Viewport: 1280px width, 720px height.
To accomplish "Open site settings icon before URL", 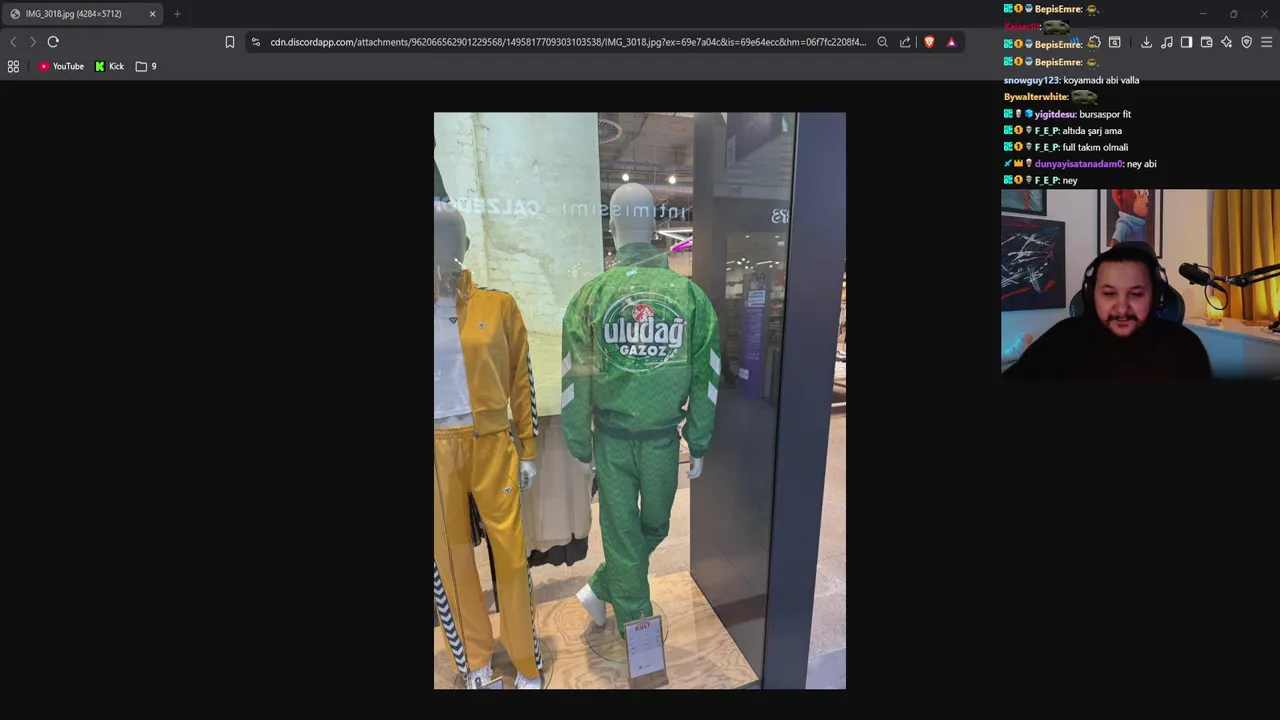I will [256, 42].
